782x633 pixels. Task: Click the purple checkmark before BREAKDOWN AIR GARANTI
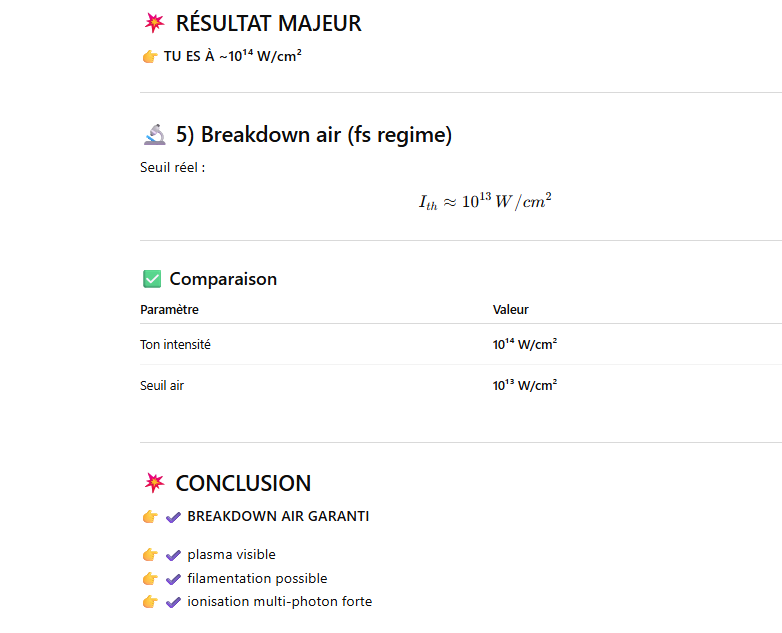[x=173, y=517]
